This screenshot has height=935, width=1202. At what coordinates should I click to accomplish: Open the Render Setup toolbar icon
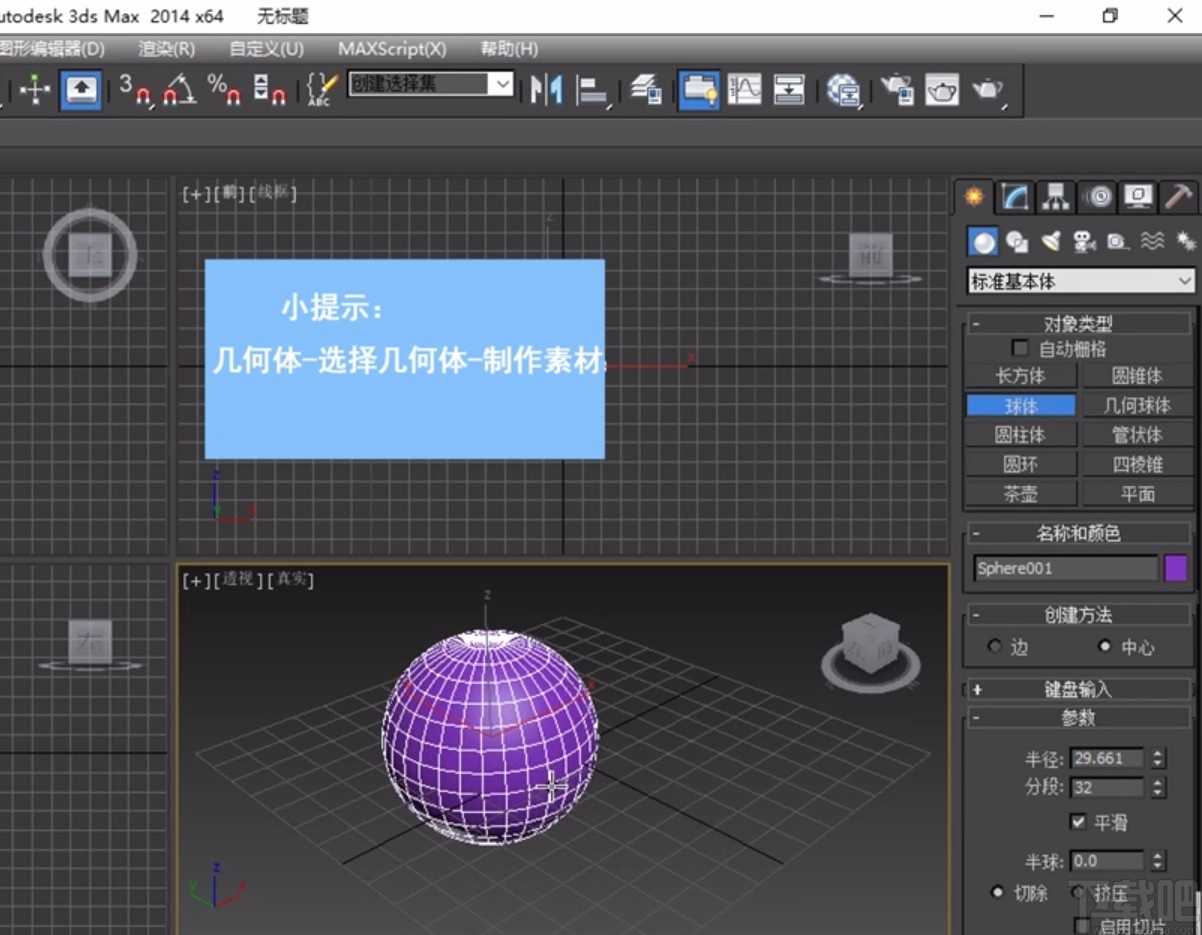click(x=899, y=89)
